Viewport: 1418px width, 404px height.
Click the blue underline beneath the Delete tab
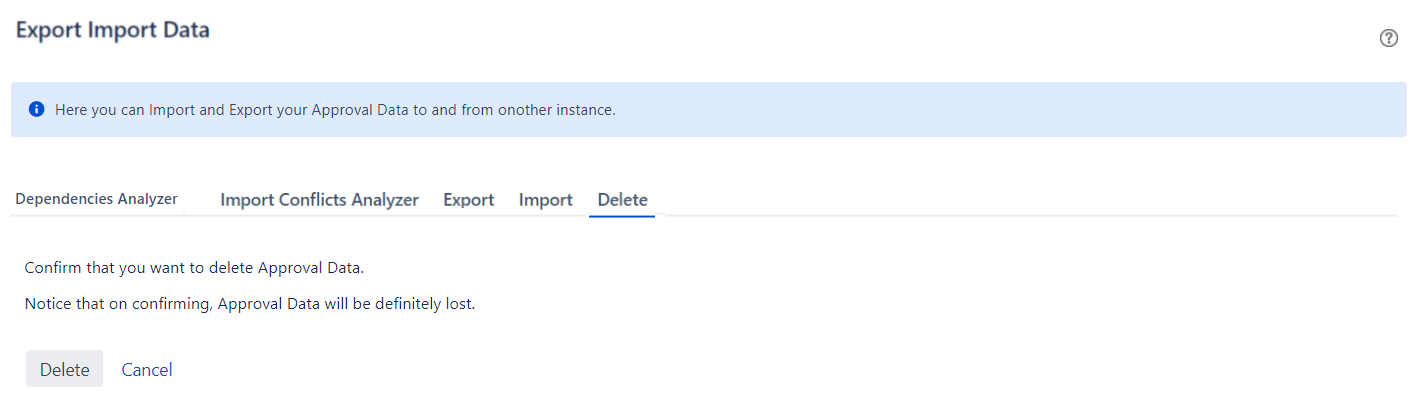coord(622,216)
